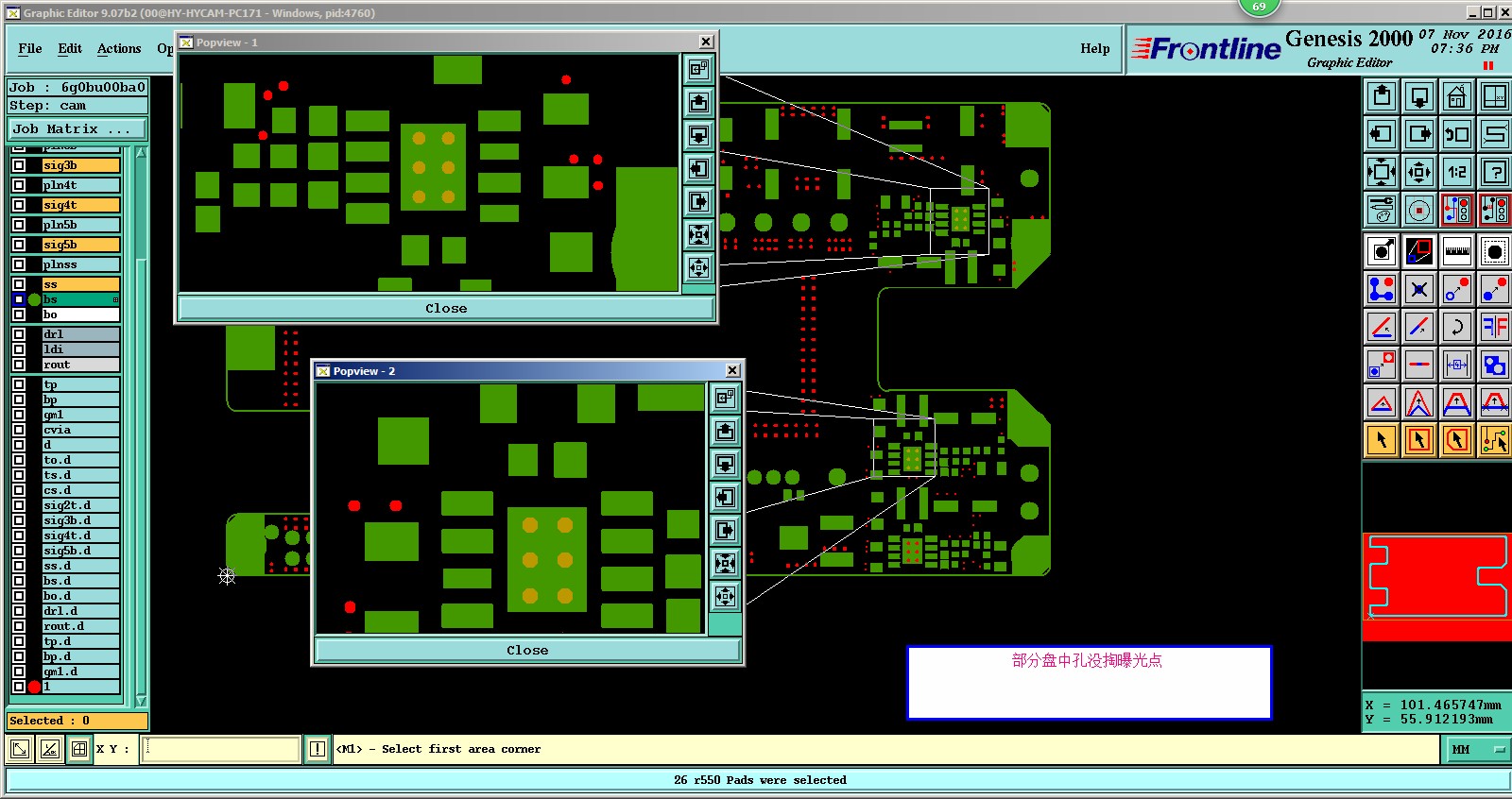The width and height of the screenshot is (1512, 799).
Task: Select the ss layer name
Action: 80,284
